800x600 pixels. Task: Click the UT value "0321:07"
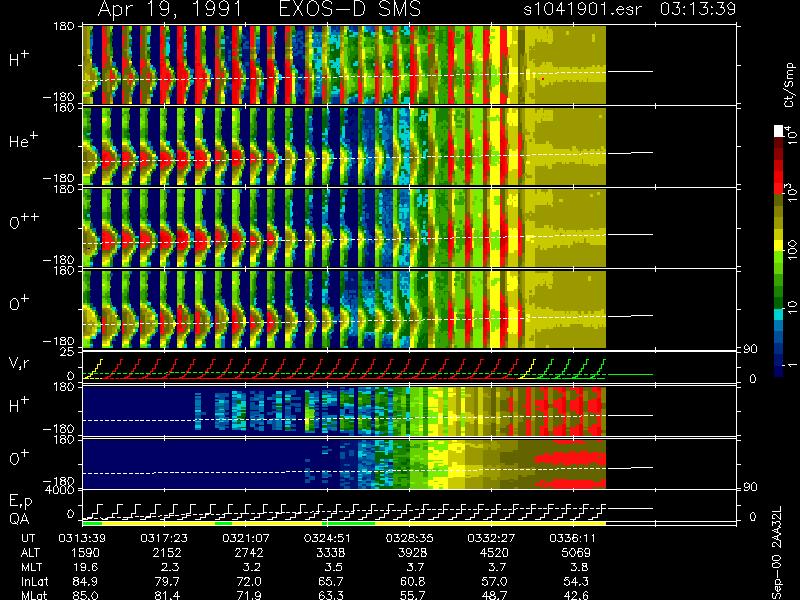coord(243,538)
